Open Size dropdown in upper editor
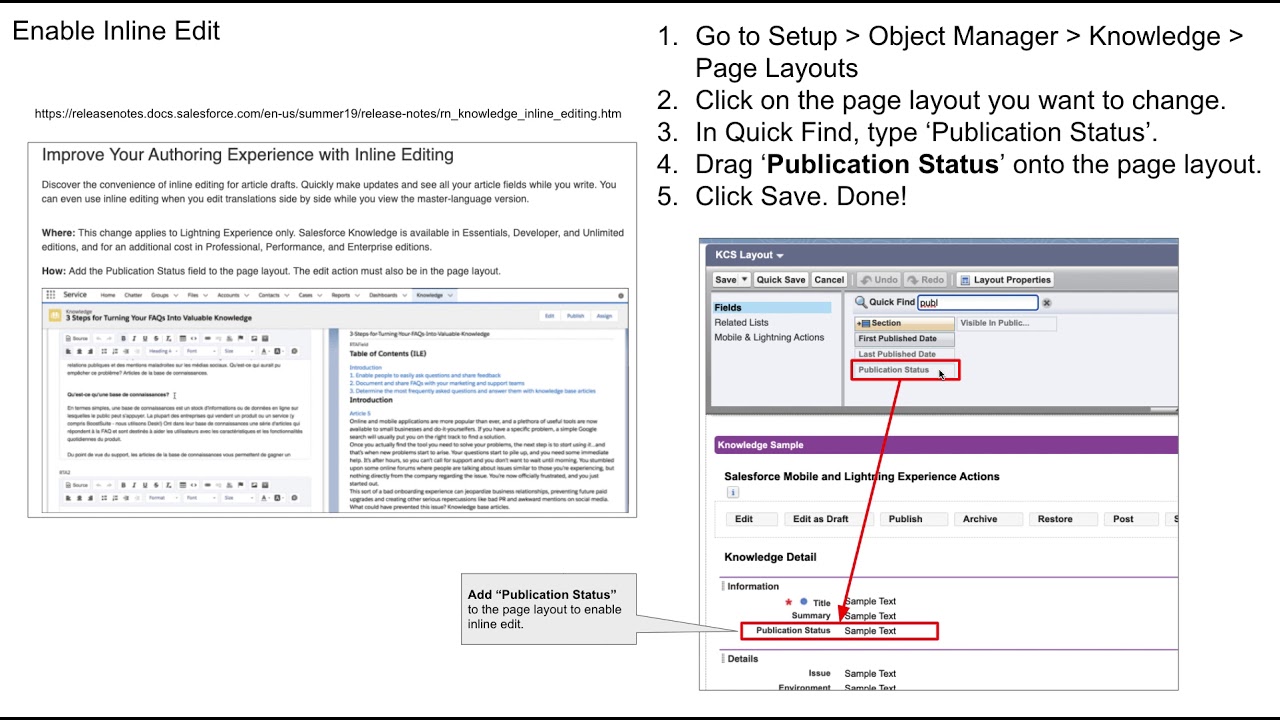This screenshot has width=1280, height=720. click(238, 351)
